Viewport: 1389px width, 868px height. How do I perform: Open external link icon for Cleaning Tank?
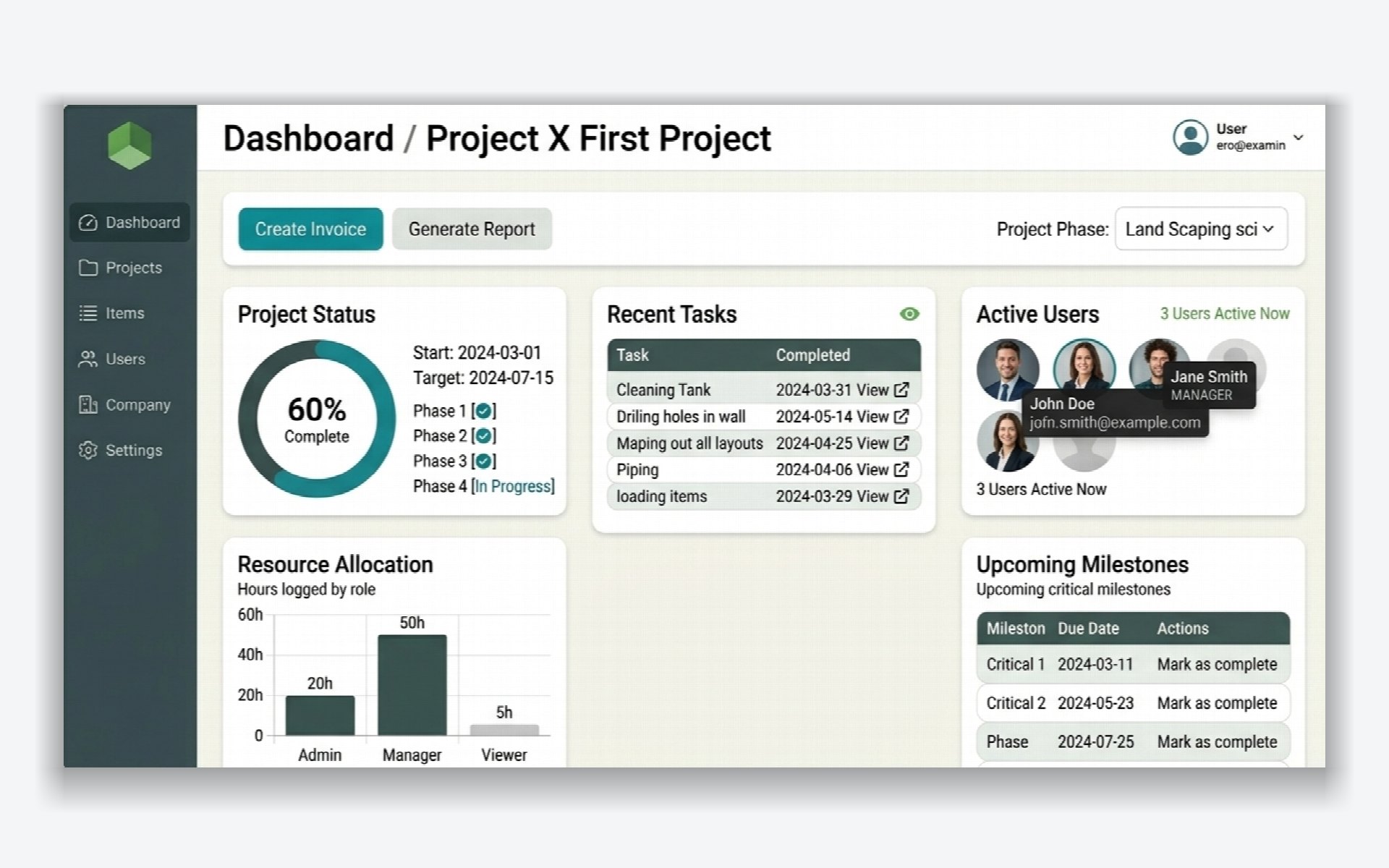point(901,390)
